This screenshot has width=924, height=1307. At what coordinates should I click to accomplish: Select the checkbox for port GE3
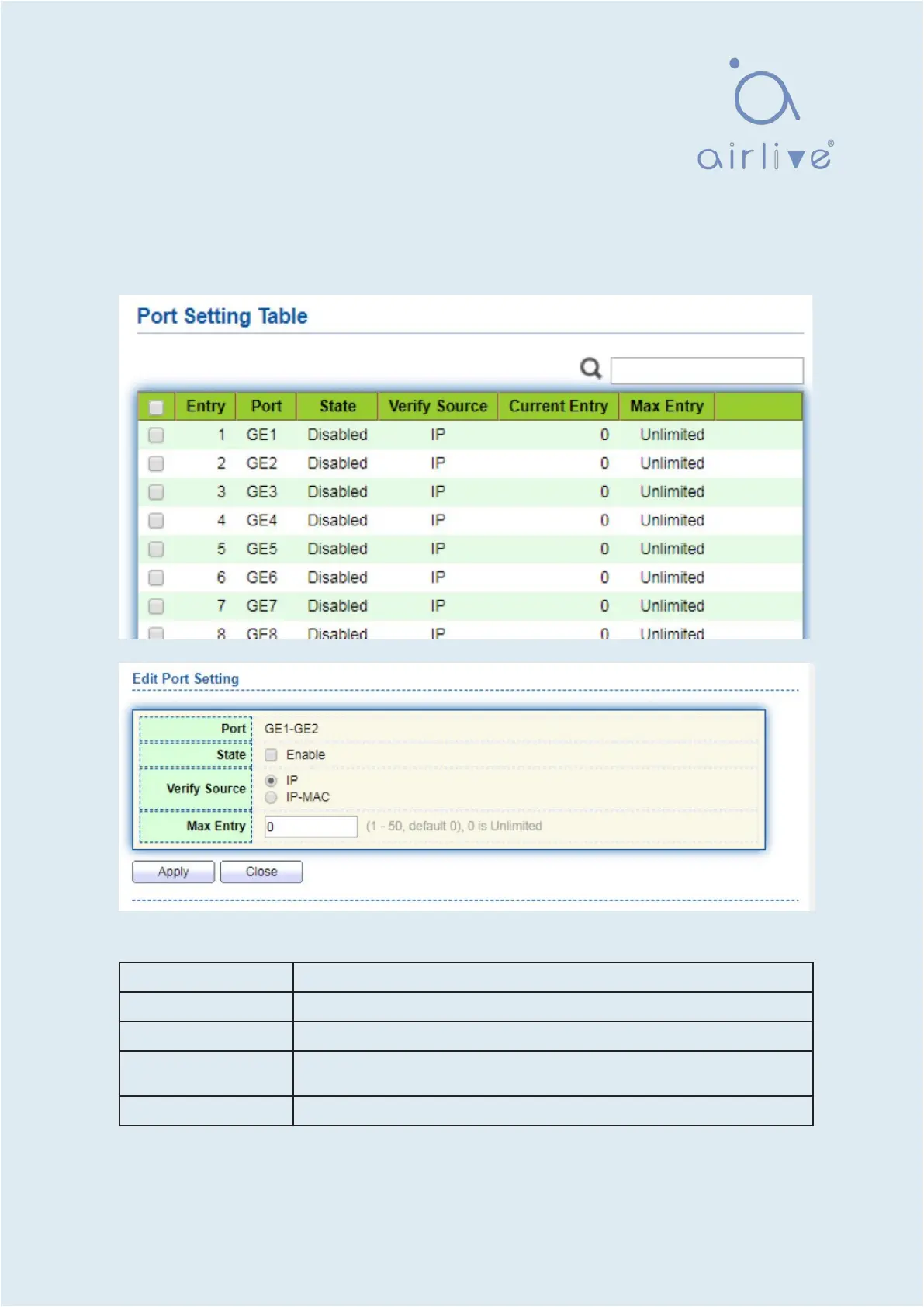coord(156,493)
